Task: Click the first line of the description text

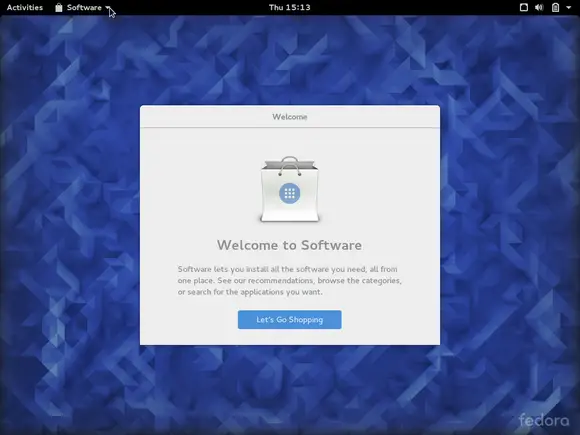Action: [x=287, y=269]
